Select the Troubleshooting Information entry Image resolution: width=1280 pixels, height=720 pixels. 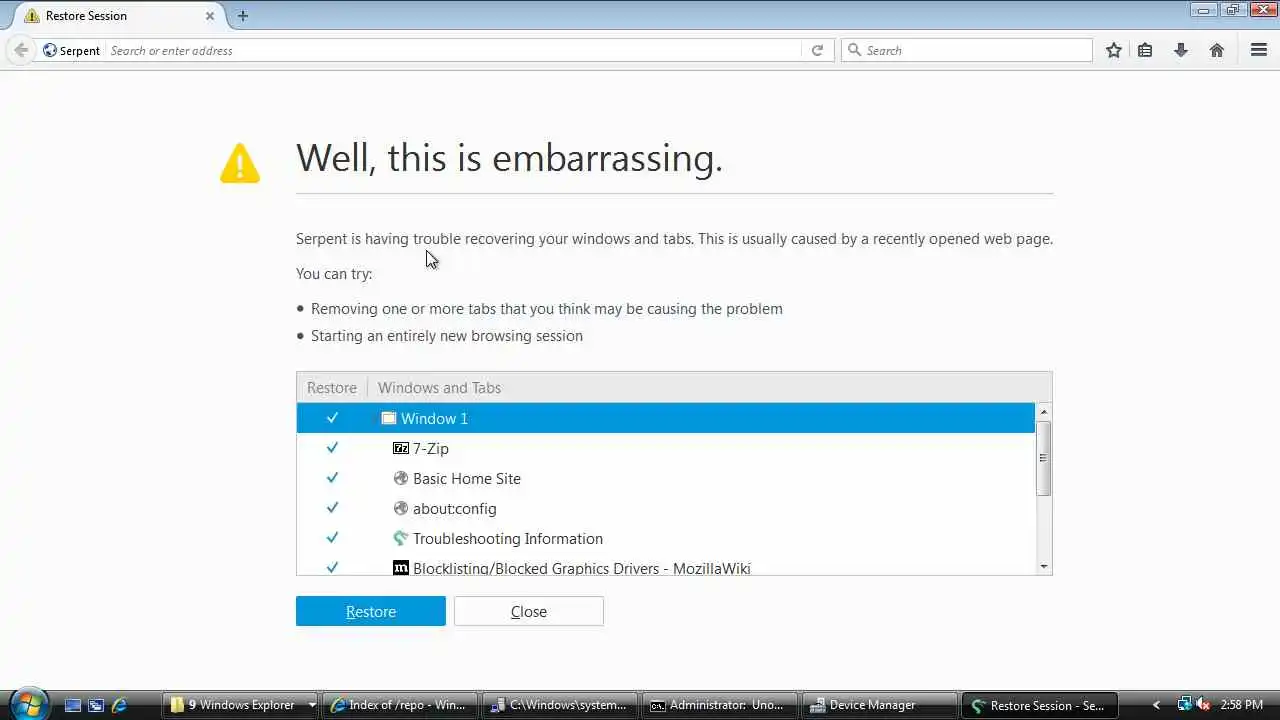point(665,538)
